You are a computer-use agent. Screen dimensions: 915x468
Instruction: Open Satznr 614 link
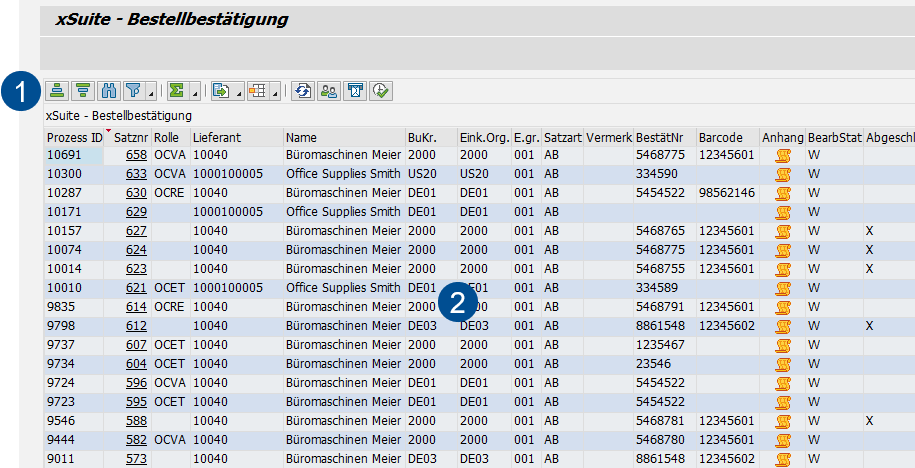(x=136, y=307)
